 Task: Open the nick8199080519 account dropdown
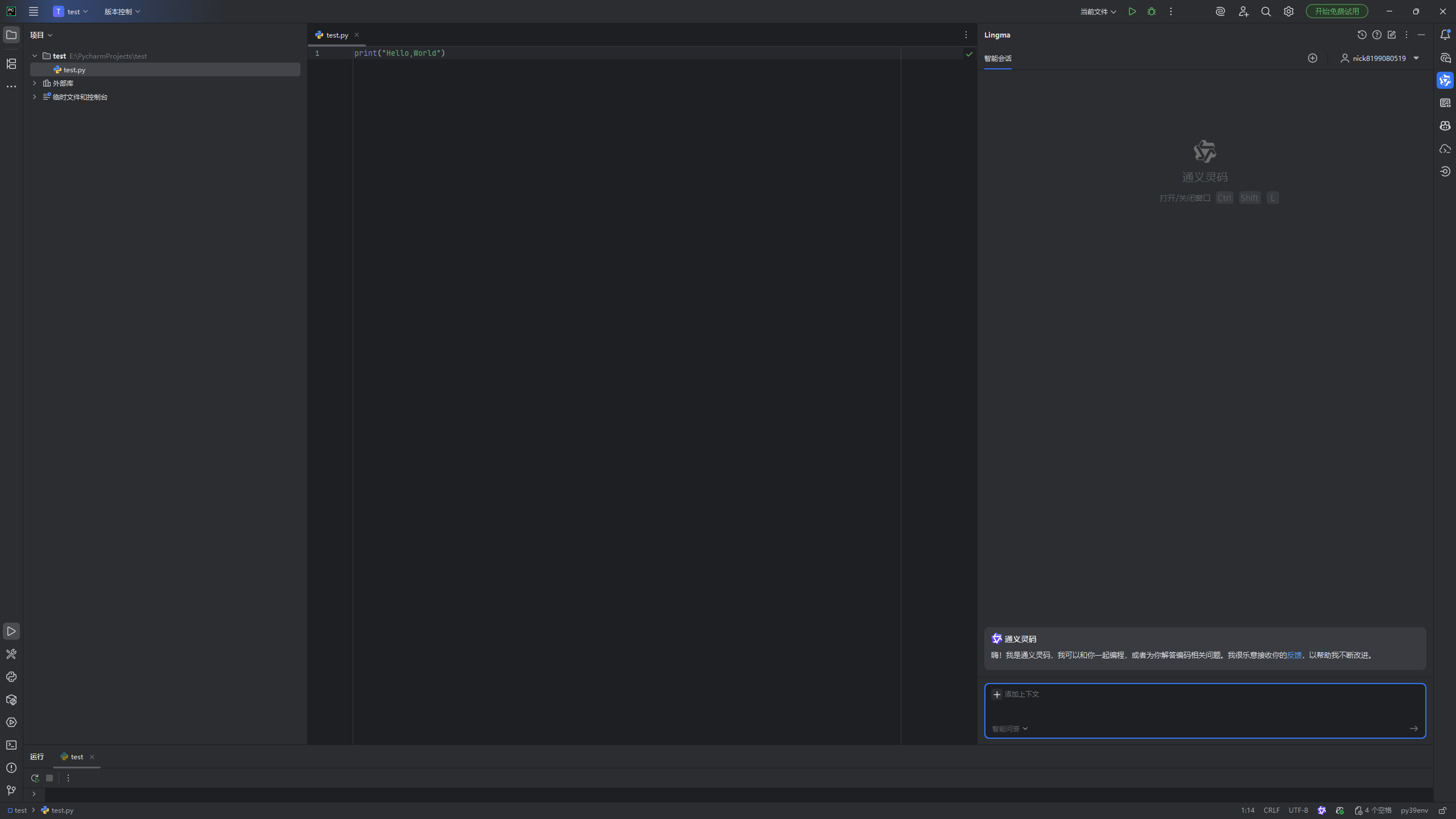click(x=1380, y=58)
